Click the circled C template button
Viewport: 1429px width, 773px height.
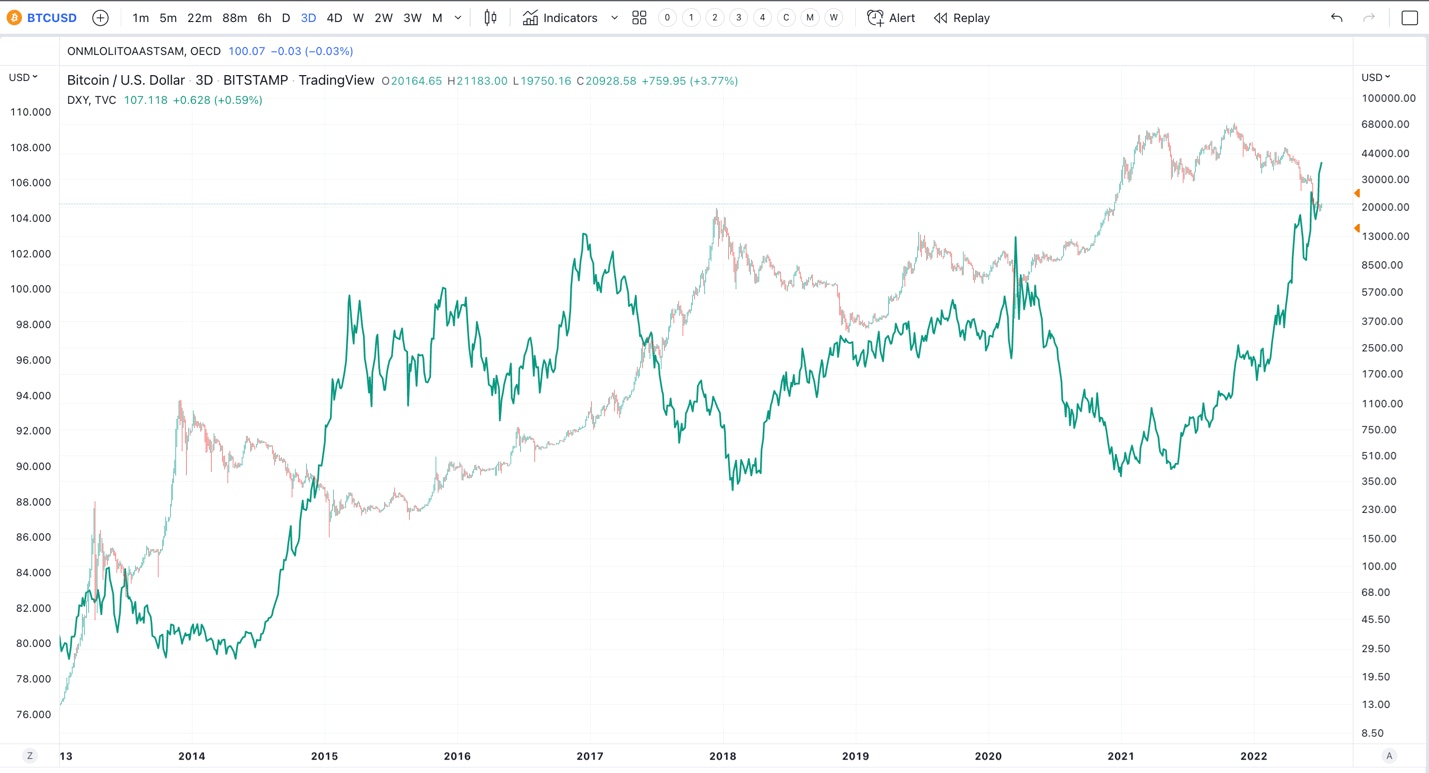coord(786,18)
